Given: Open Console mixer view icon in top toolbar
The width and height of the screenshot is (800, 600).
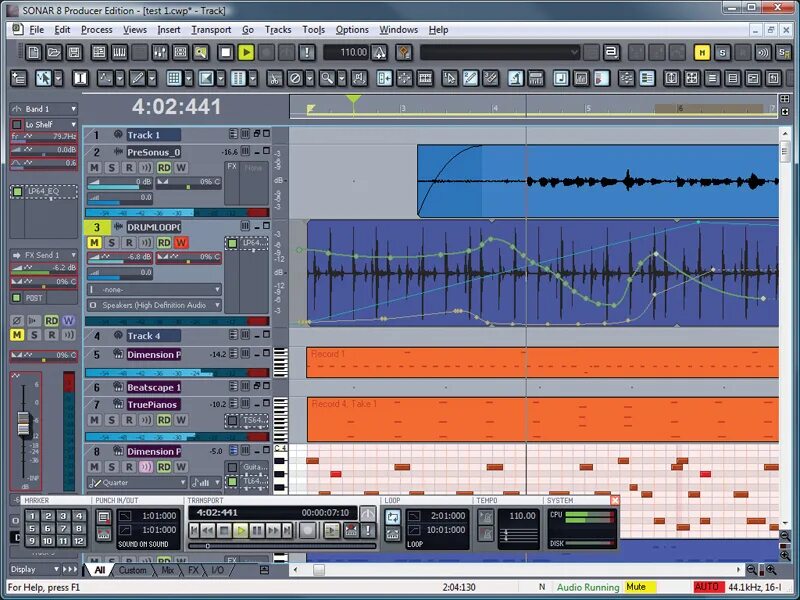Looking at the screenshot, I should pyautogui.click(x=160, y=52).
